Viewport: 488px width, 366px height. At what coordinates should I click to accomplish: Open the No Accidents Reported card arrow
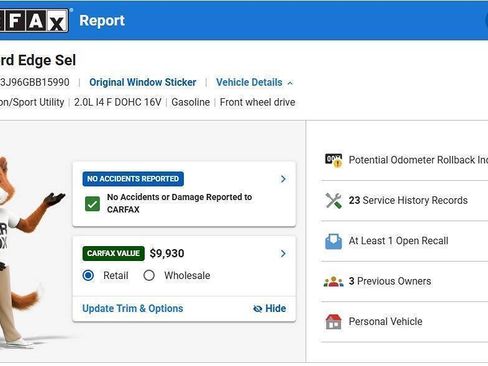coord(283,179)
